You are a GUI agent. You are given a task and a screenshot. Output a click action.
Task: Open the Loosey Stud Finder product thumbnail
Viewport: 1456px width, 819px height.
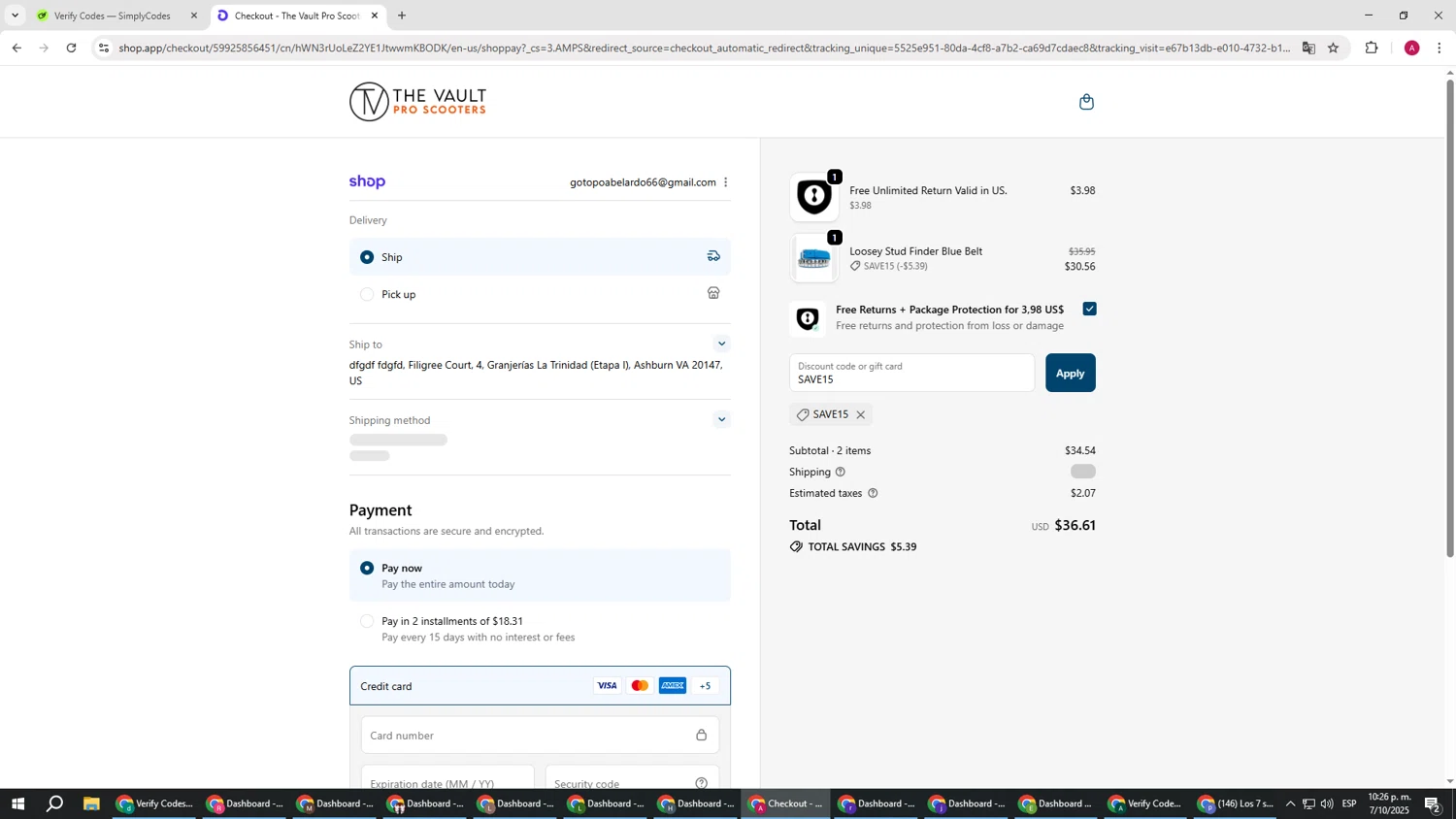point(814,259)
